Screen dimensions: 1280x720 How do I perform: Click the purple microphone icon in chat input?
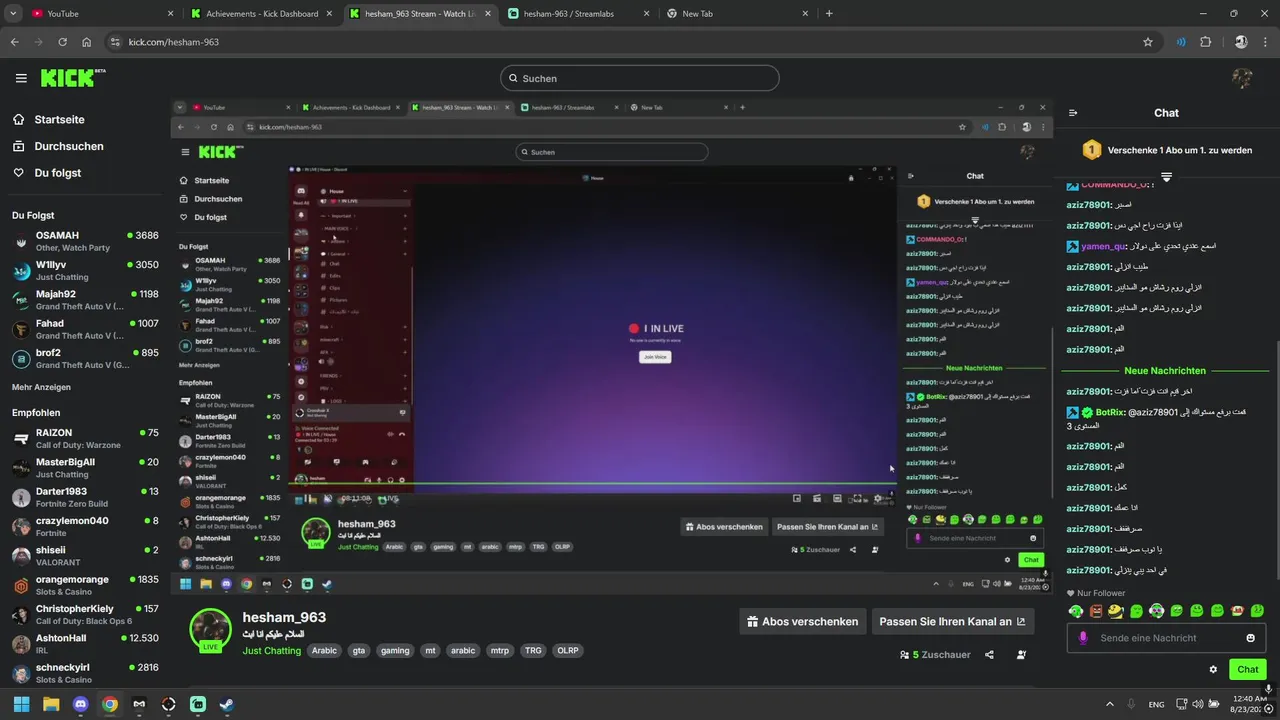pyautogui.click(x=1082, y=638)
